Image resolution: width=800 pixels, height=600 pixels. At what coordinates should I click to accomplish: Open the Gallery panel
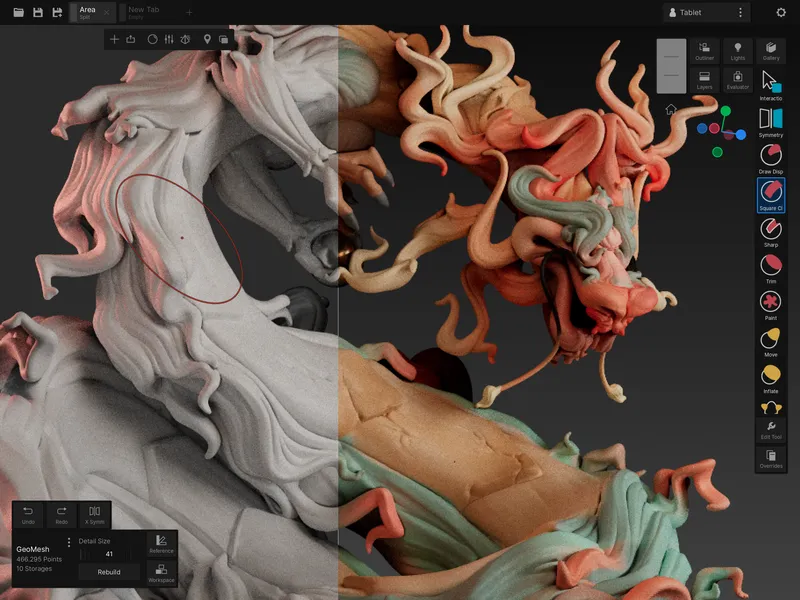point(770,52)
